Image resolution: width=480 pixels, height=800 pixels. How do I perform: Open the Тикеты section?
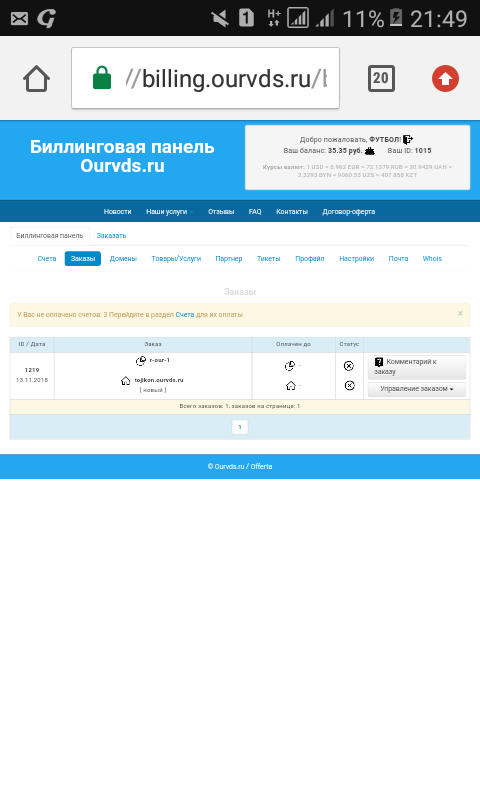[x=268, y=259]
